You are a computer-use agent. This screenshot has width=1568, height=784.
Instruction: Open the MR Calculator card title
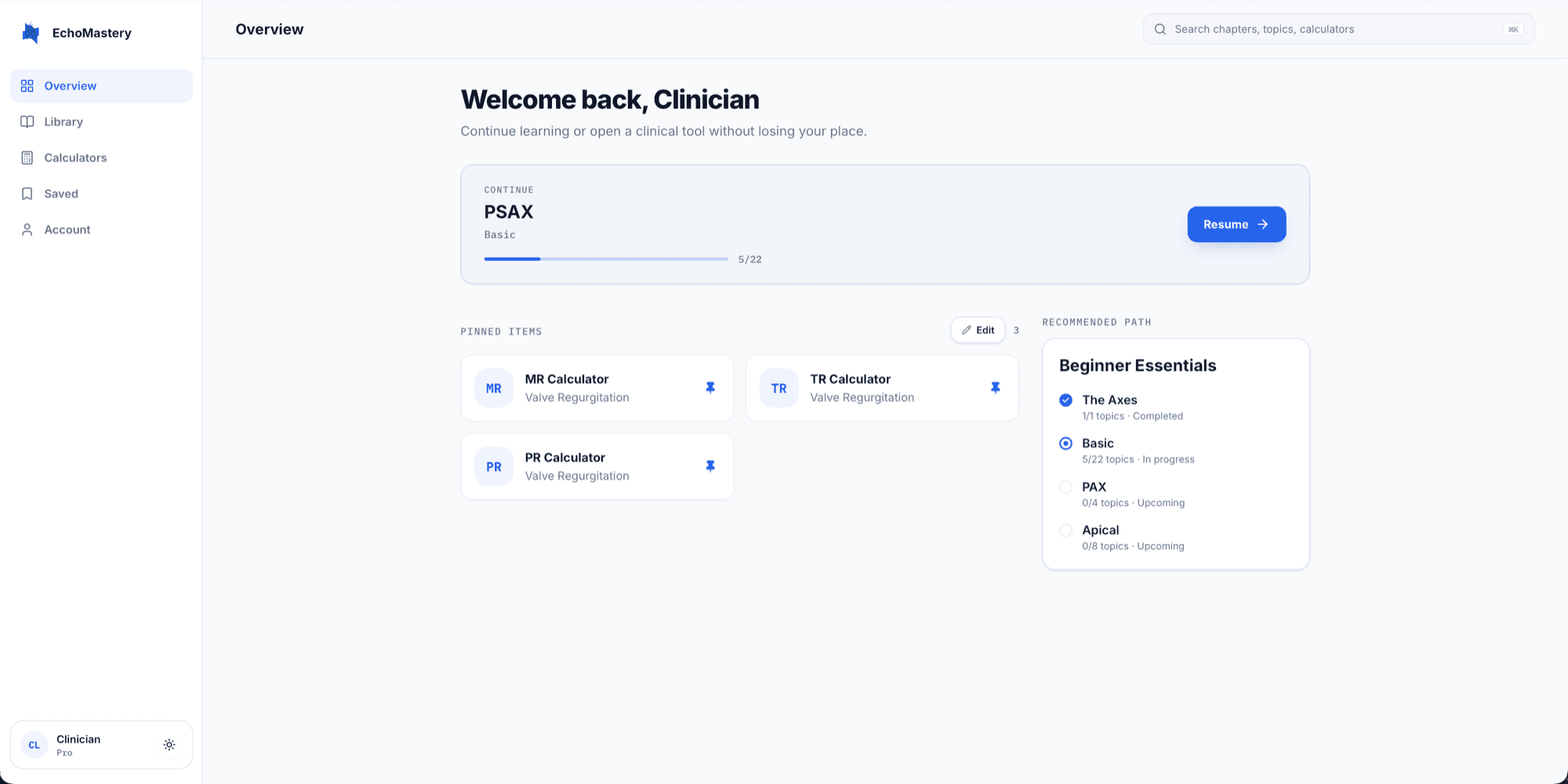[x=567, y=379]
